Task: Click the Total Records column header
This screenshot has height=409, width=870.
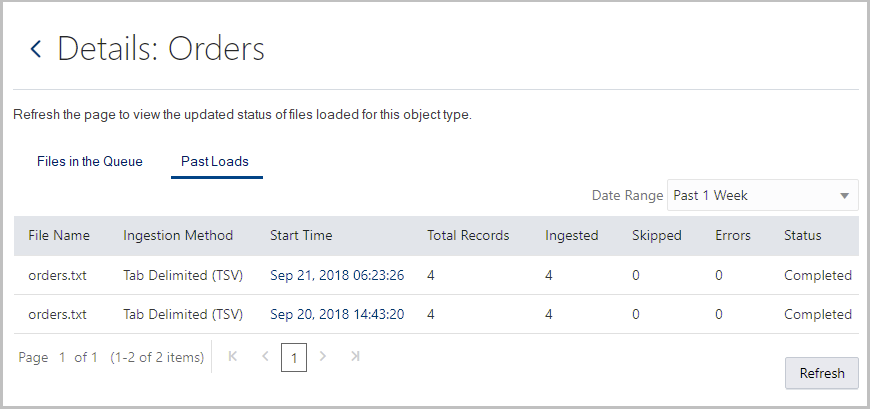Action: 468,236
